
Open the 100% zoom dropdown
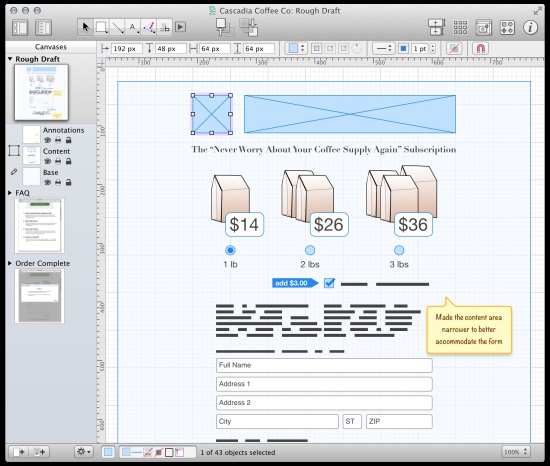[515, 452]
